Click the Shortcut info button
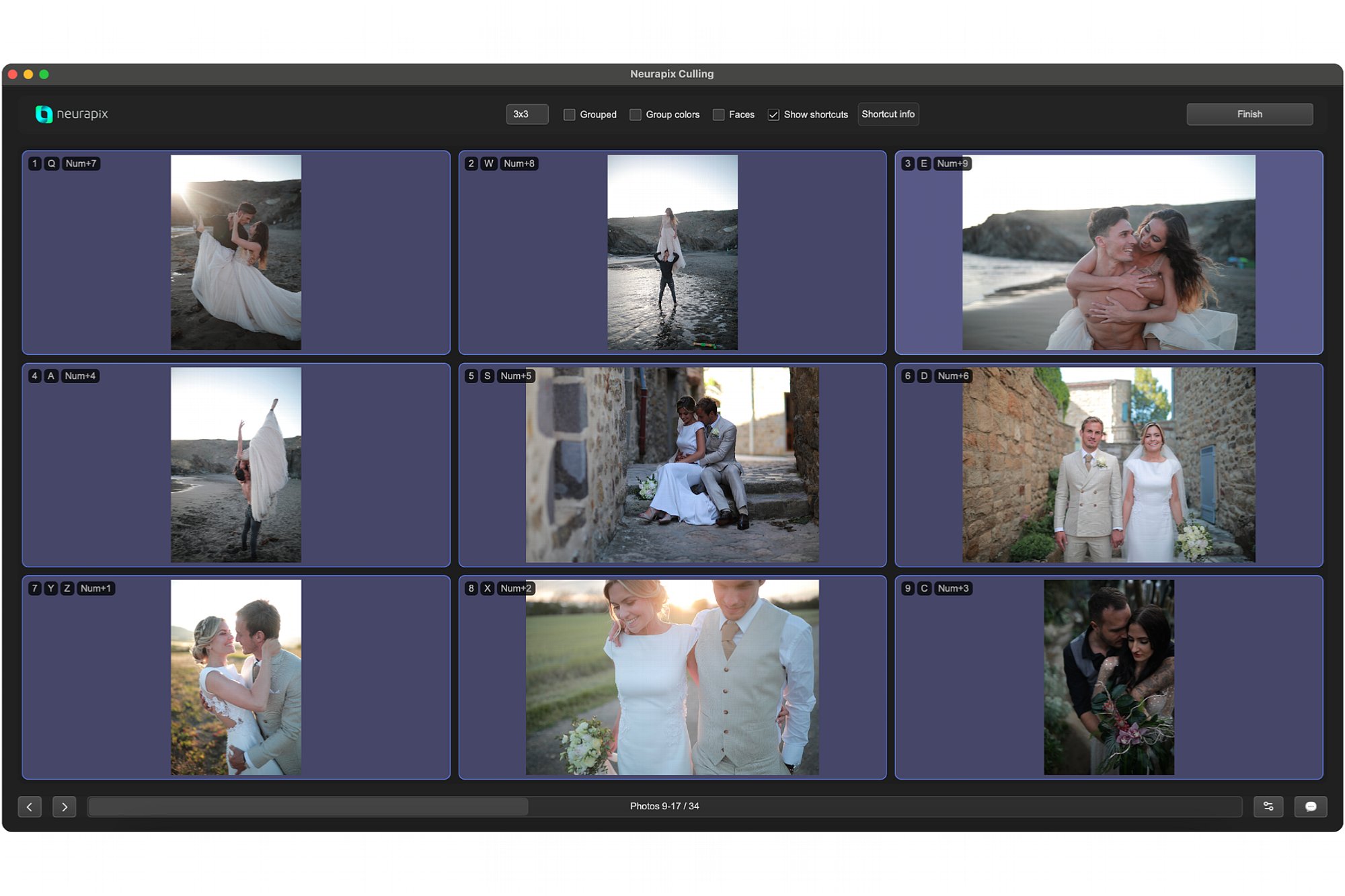Screen dimensions: 1345x896 click(x=888, y=114)
